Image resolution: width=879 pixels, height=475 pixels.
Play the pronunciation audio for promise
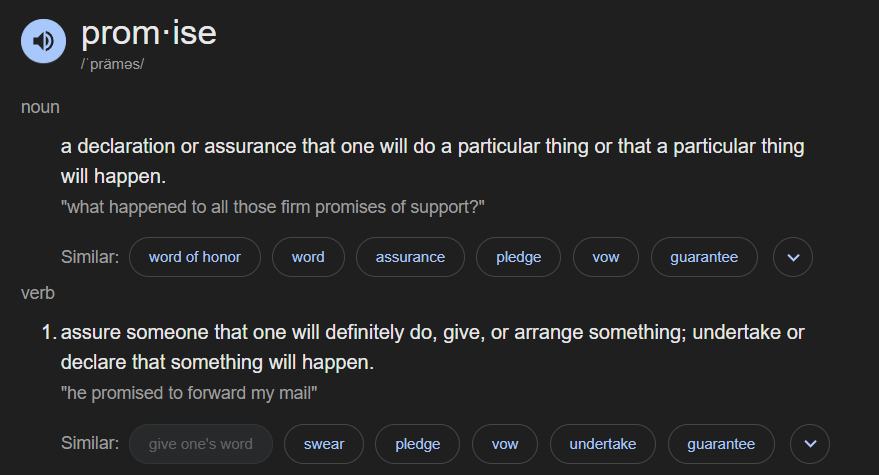(x=43, y=41)
